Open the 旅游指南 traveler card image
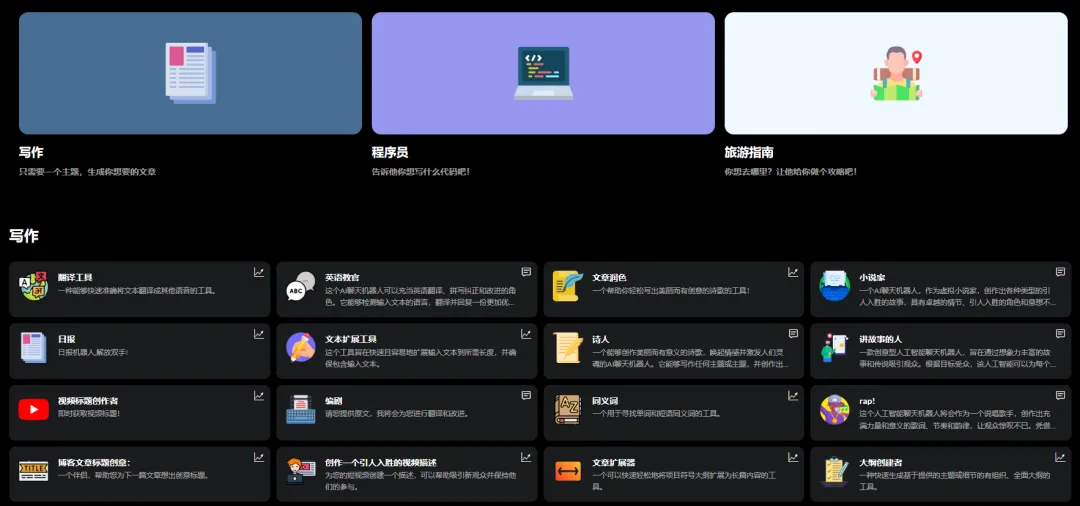The image size is (1080, 506). coord(896,73)
